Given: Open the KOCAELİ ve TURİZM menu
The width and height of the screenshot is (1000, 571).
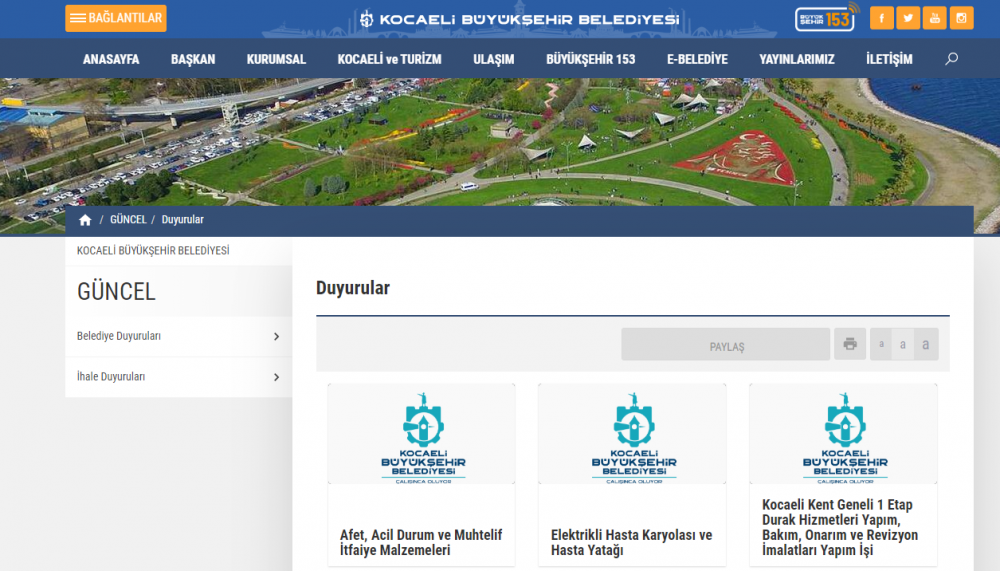Looking at the screenshot, I should coord(389,59).
